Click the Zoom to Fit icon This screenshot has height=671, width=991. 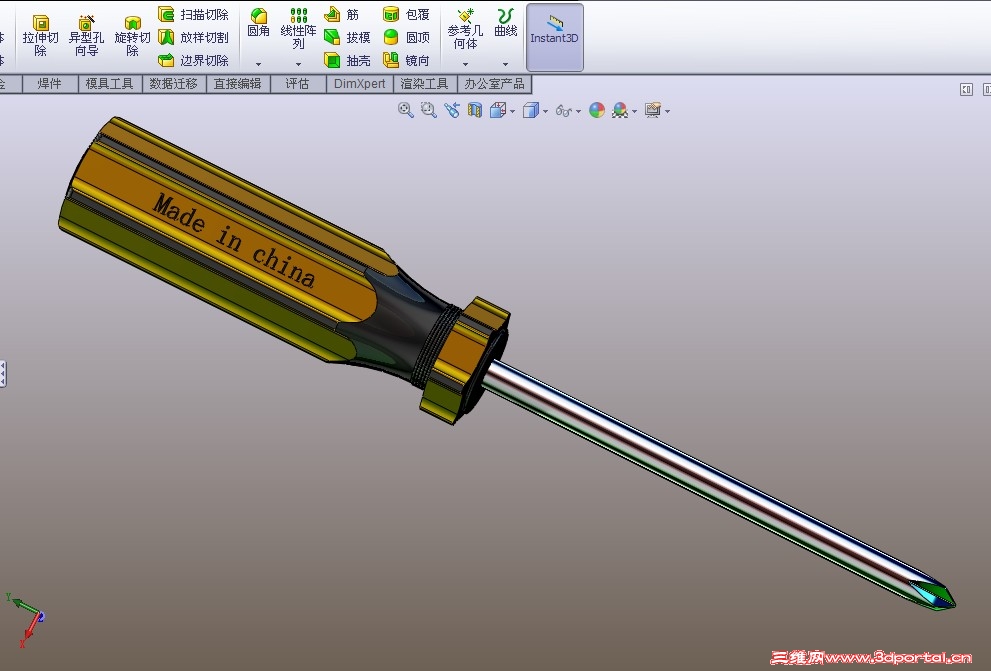pyautogui.click(x=406, y=111)
